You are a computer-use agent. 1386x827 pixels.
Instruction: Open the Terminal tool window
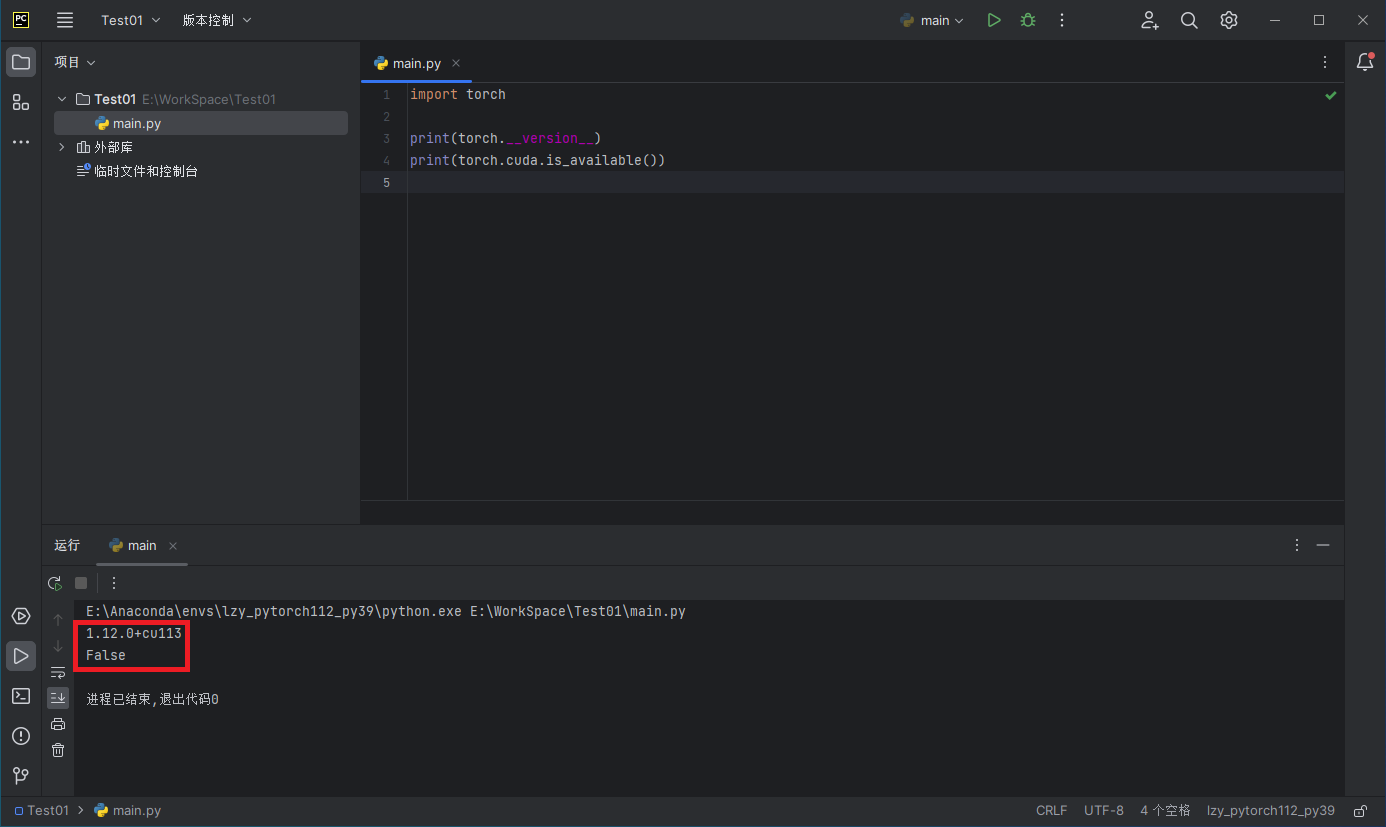tap(21, 696)
